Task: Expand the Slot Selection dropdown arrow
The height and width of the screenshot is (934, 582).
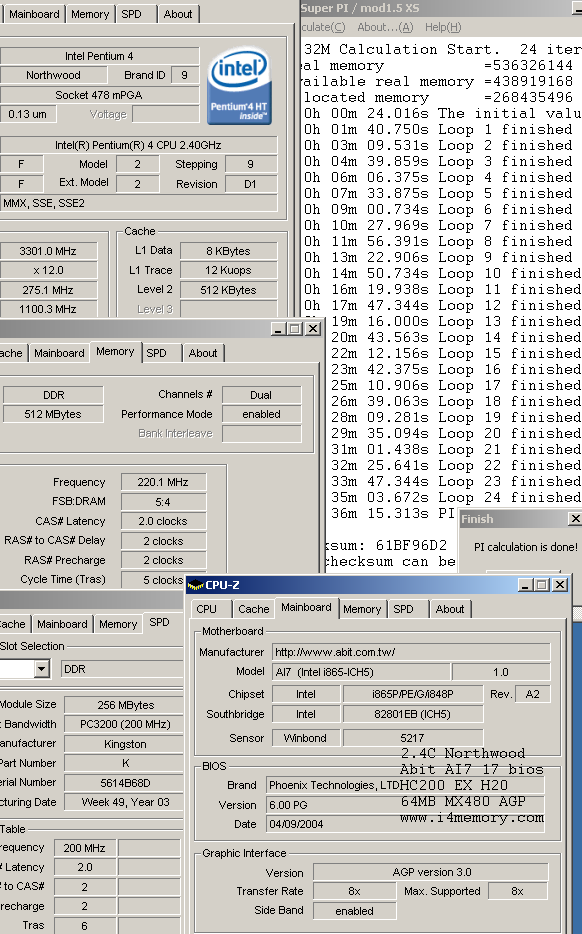Action: coord(41,669)
